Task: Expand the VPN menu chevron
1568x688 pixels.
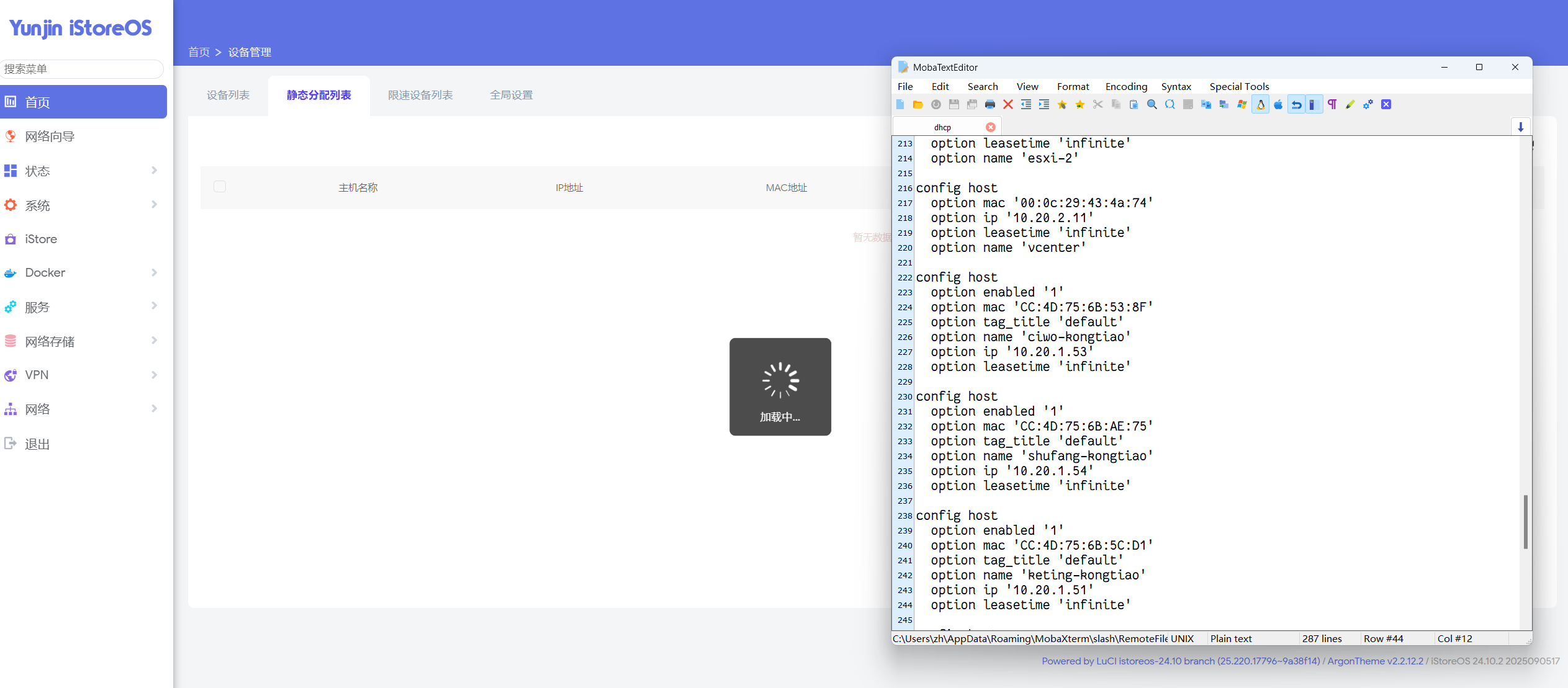Action: [154, 375]
